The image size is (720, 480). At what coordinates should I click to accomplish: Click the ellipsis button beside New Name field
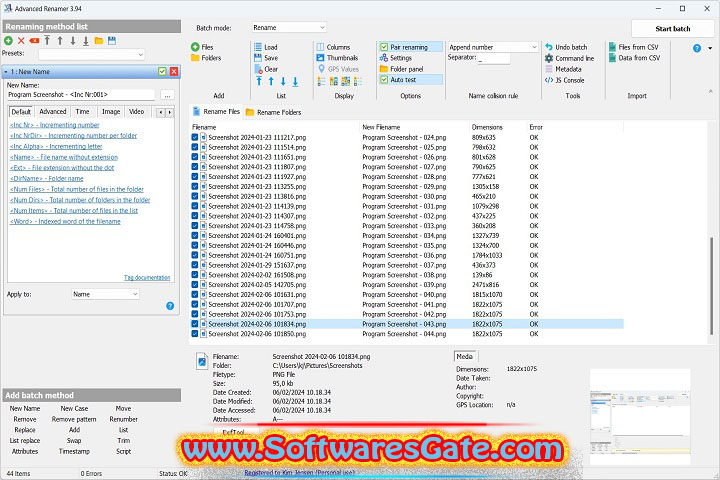tap(168, 95)
